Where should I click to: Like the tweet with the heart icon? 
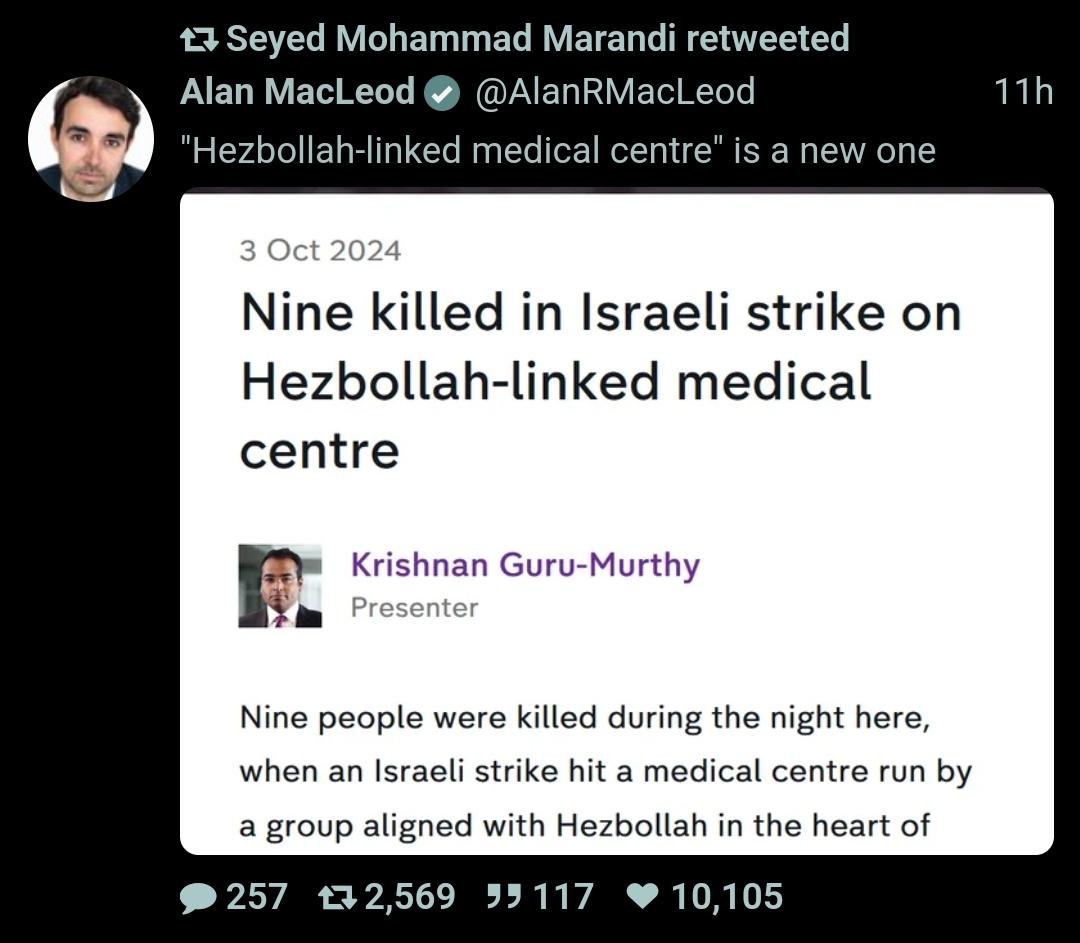pyautogui.click(x=642, y=897)
